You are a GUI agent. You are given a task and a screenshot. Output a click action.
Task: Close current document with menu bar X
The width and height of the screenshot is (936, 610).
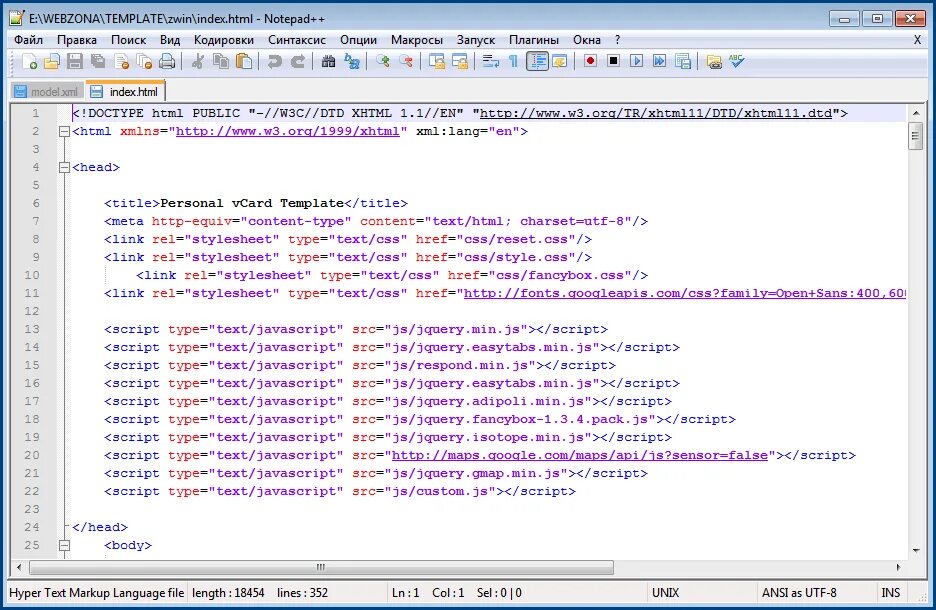click(917, 40)
